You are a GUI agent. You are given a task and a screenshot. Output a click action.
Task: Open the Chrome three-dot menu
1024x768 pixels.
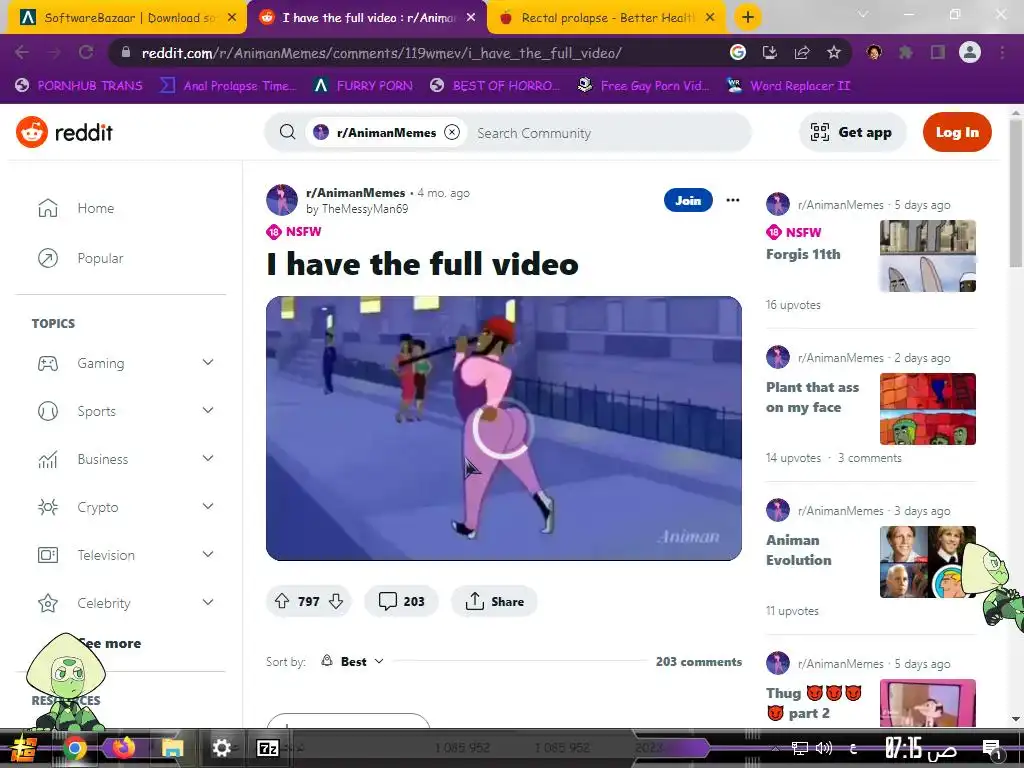pyautogui.click(x=1002, y=52)
